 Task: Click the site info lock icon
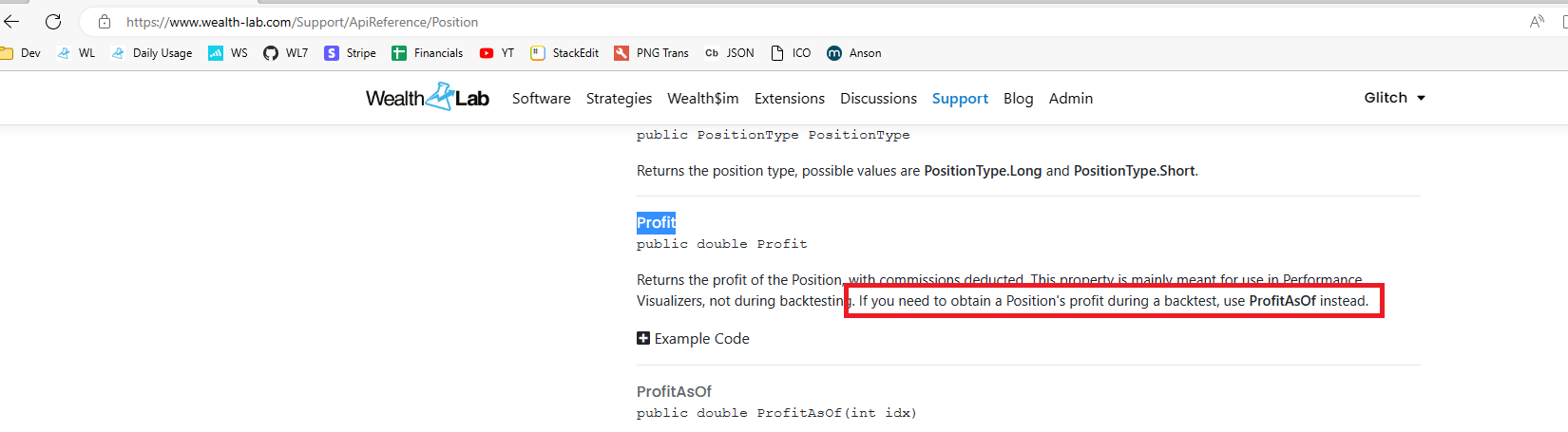click(105, 22)
